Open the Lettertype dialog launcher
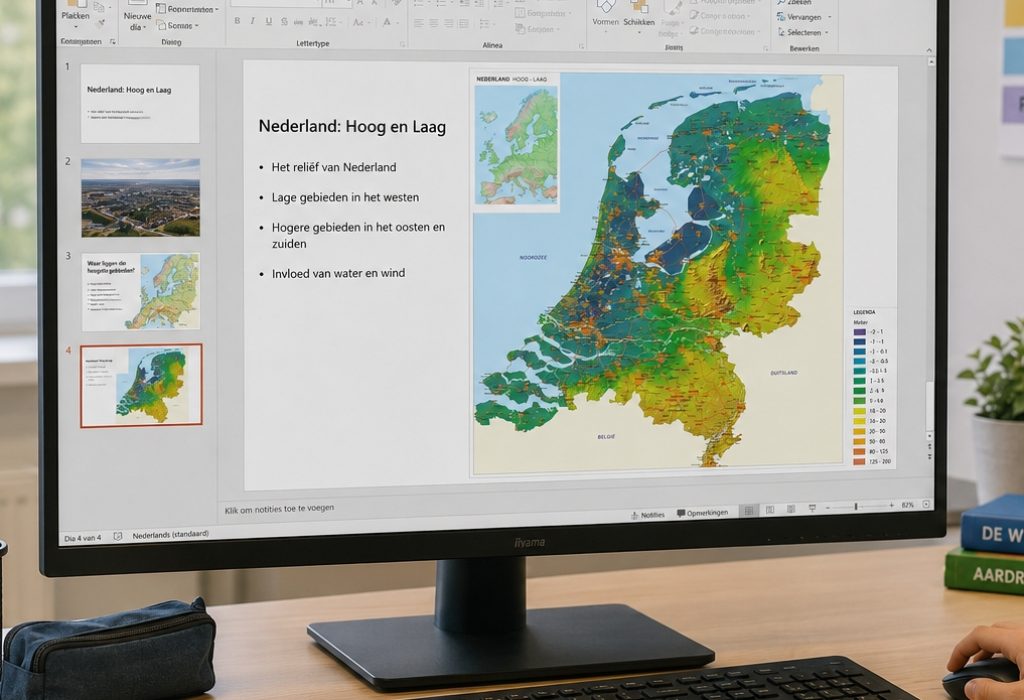This screenshot has height=700, width=1024. (402, 44)
